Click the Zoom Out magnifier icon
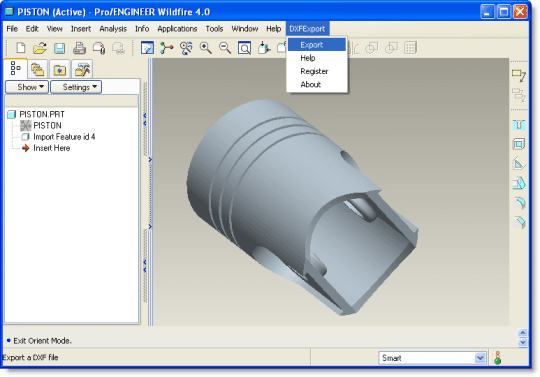 (x=225, y=48)
